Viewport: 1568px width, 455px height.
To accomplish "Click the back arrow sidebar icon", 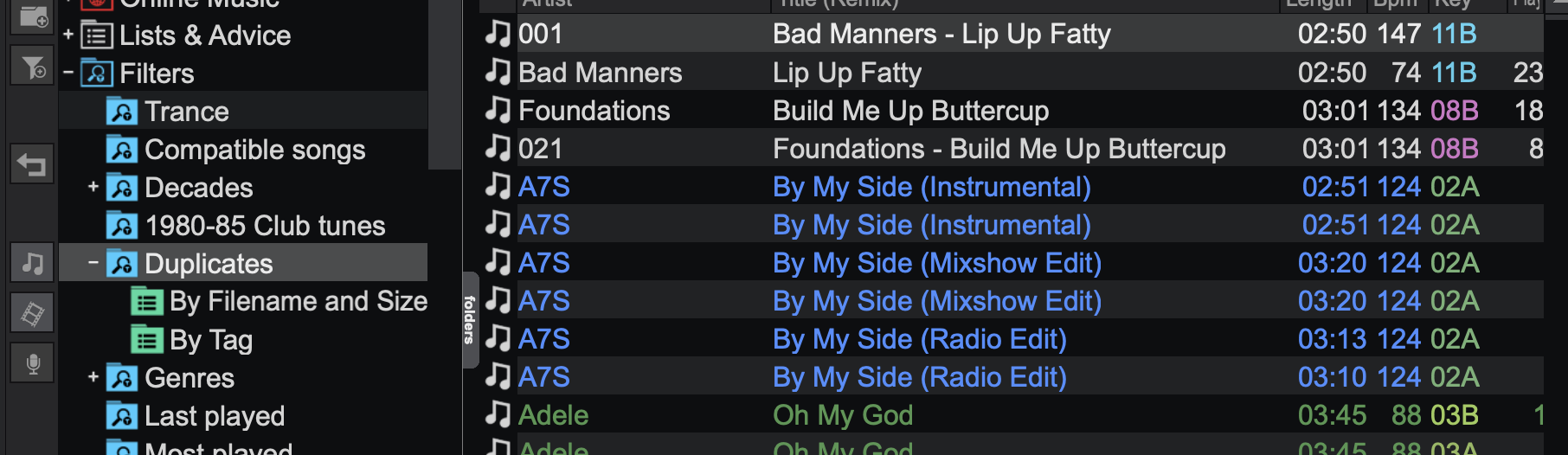I will point(33,164).
